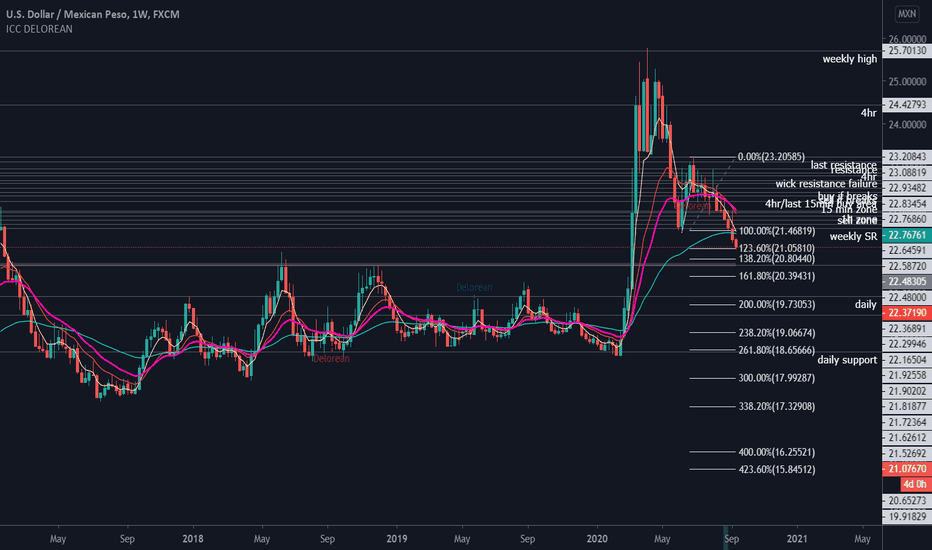Viewport: 932px width, 550px height.
Task: Click Fibonacci level 400.00%(16.25521)
Action: 777,452
